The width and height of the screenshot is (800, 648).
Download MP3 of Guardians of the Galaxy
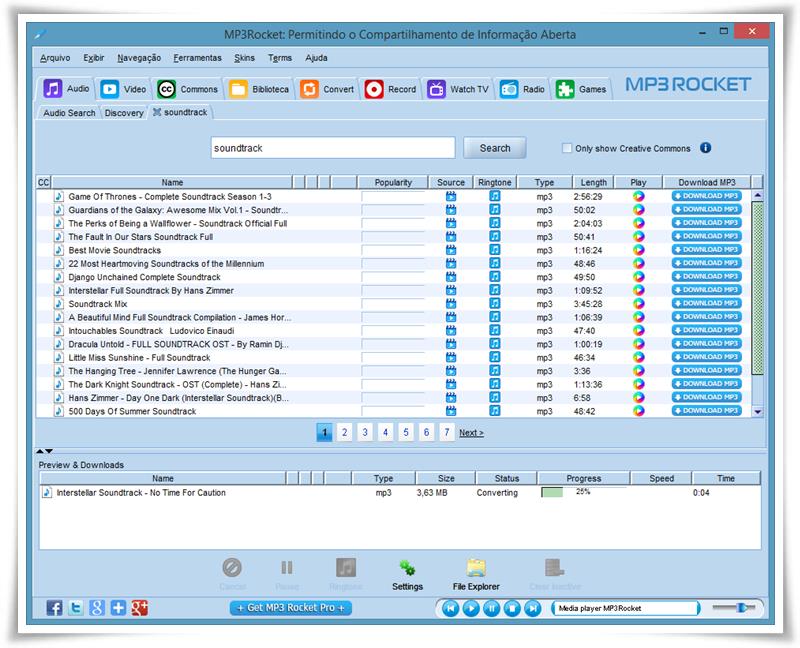[x=707, y=210]
